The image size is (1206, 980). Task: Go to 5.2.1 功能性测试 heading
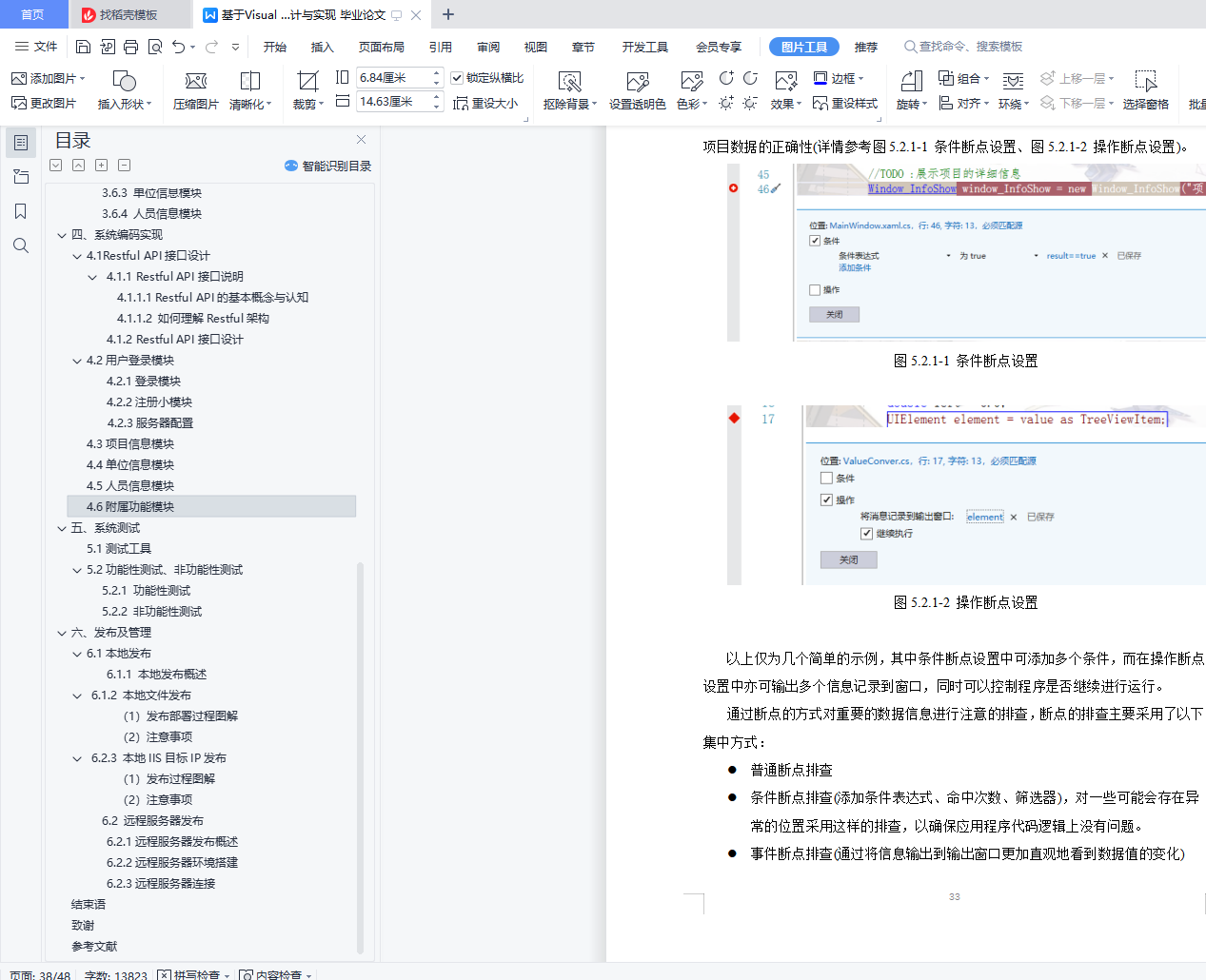click(x=146, y=591)
